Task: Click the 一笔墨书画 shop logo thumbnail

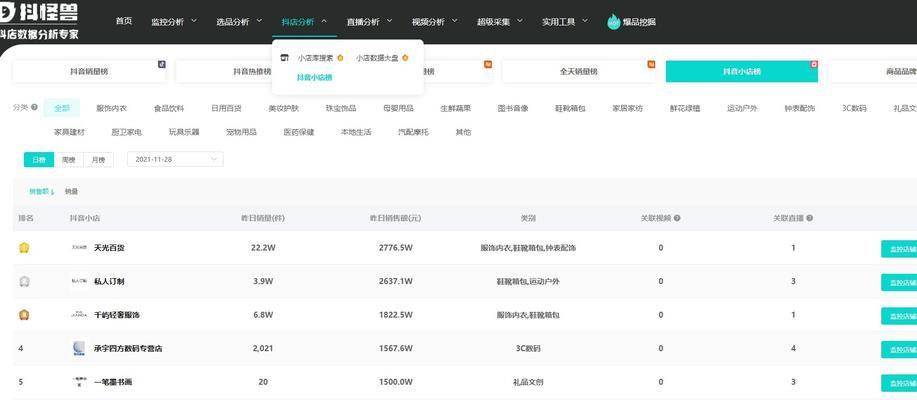Action: [79, 381]
